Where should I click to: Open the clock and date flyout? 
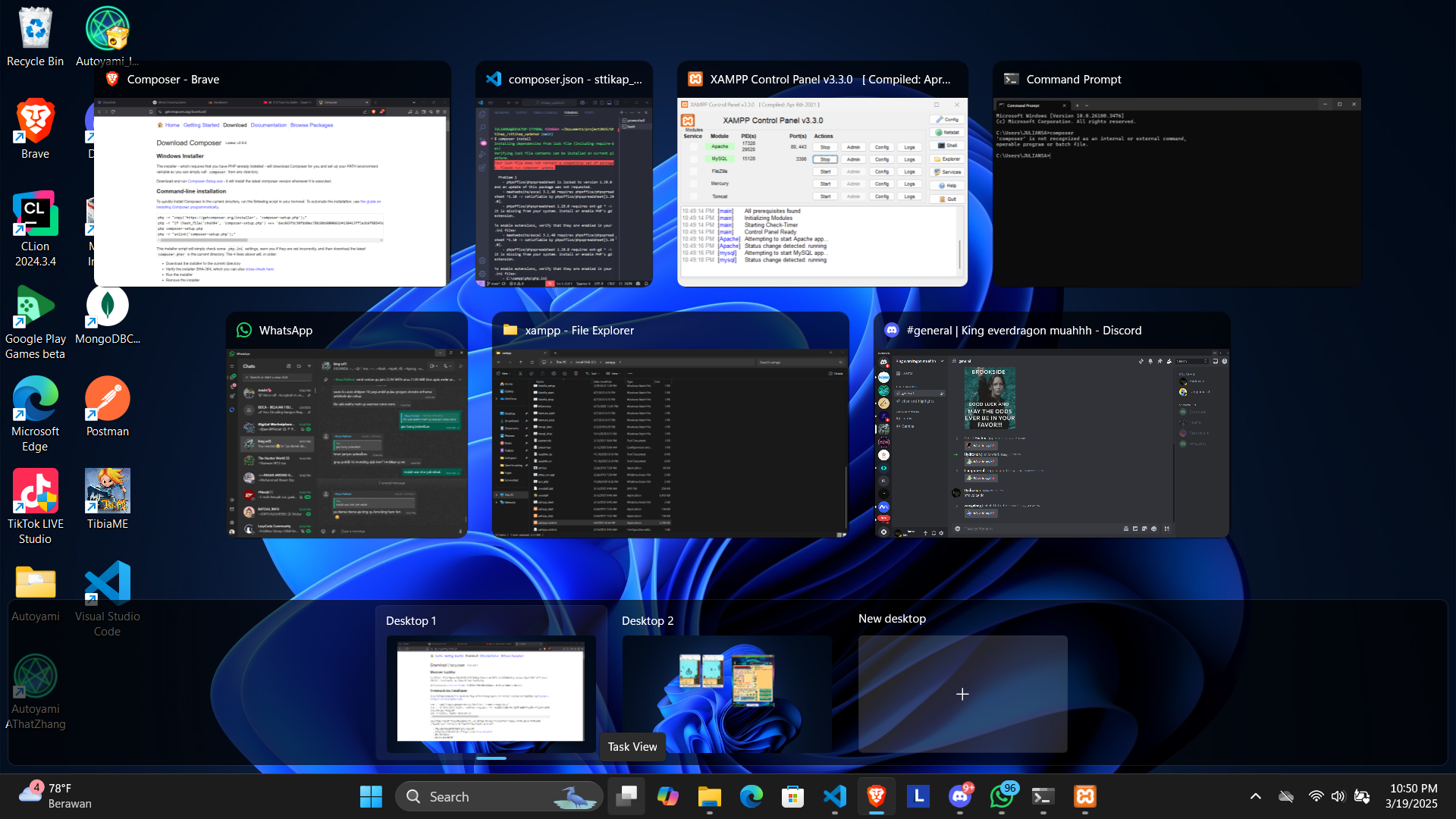click(1413, 796)
